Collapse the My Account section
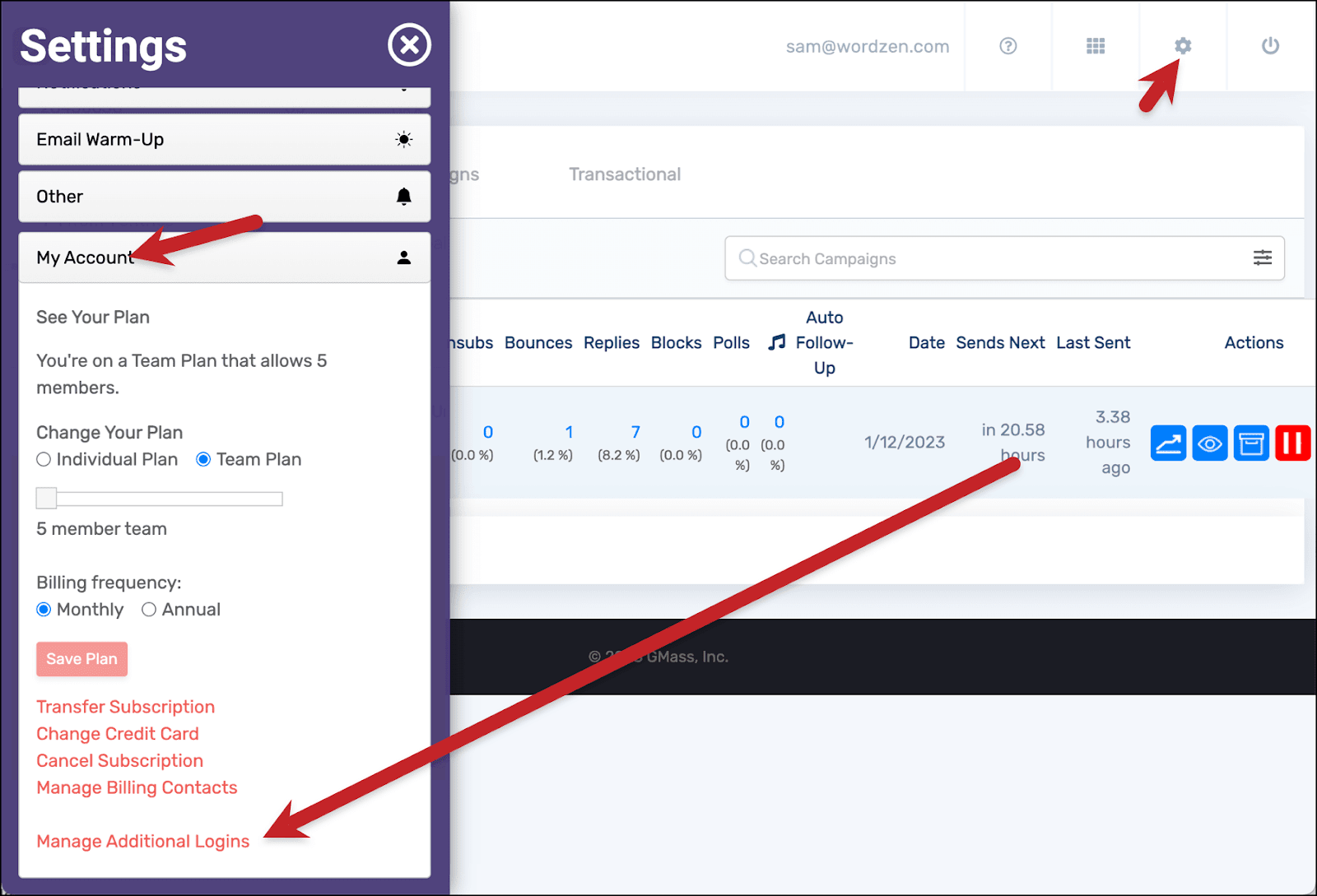This screenshot has width=1317, height=896. tap(224, 258)
